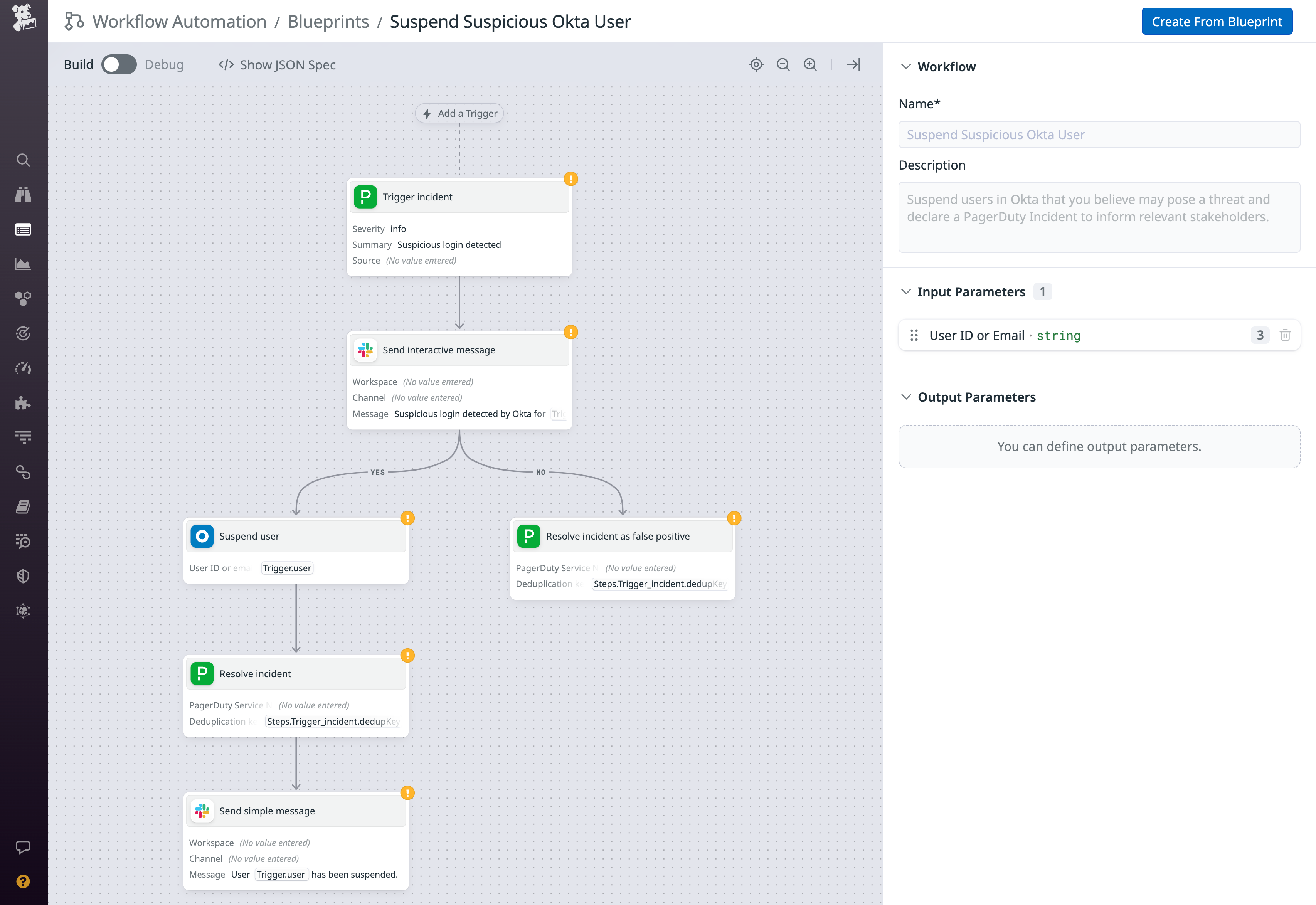Screen dimensions: 1316x905
Task: Delete the User ID or Email parameter
Action: click(x=1285, y=335)
